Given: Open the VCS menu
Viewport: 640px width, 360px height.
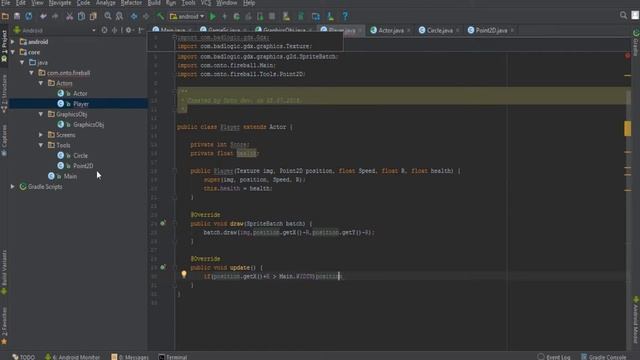Looking at the screenshot, I should pos(206,3).
